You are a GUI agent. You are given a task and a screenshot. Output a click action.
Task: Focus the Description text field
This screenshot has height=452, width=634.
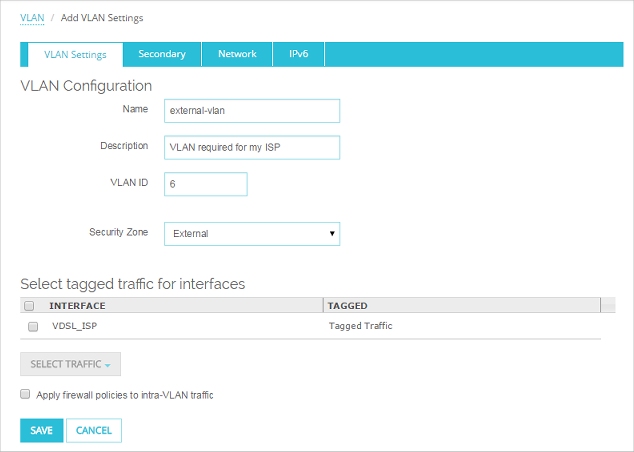tap(251, 147)
